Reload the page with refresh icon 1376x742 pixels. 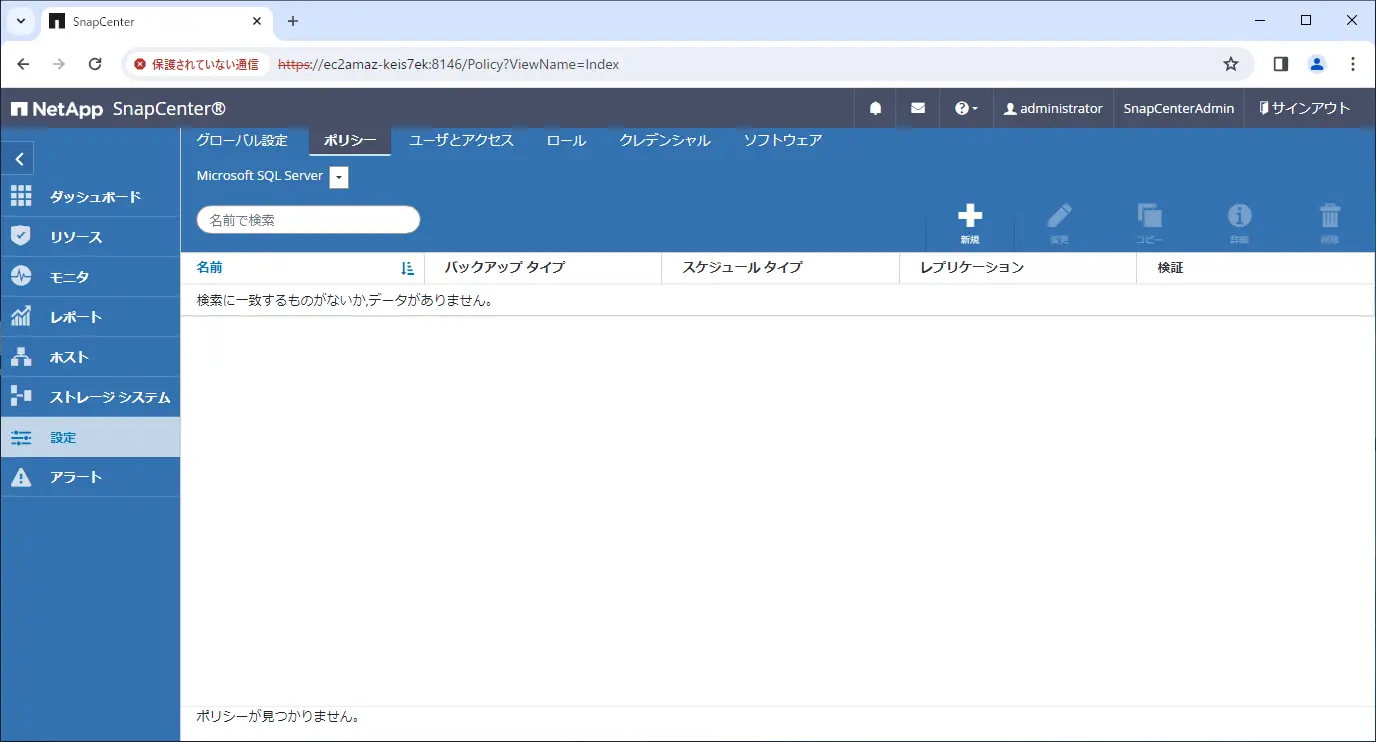tap(95, 64)
